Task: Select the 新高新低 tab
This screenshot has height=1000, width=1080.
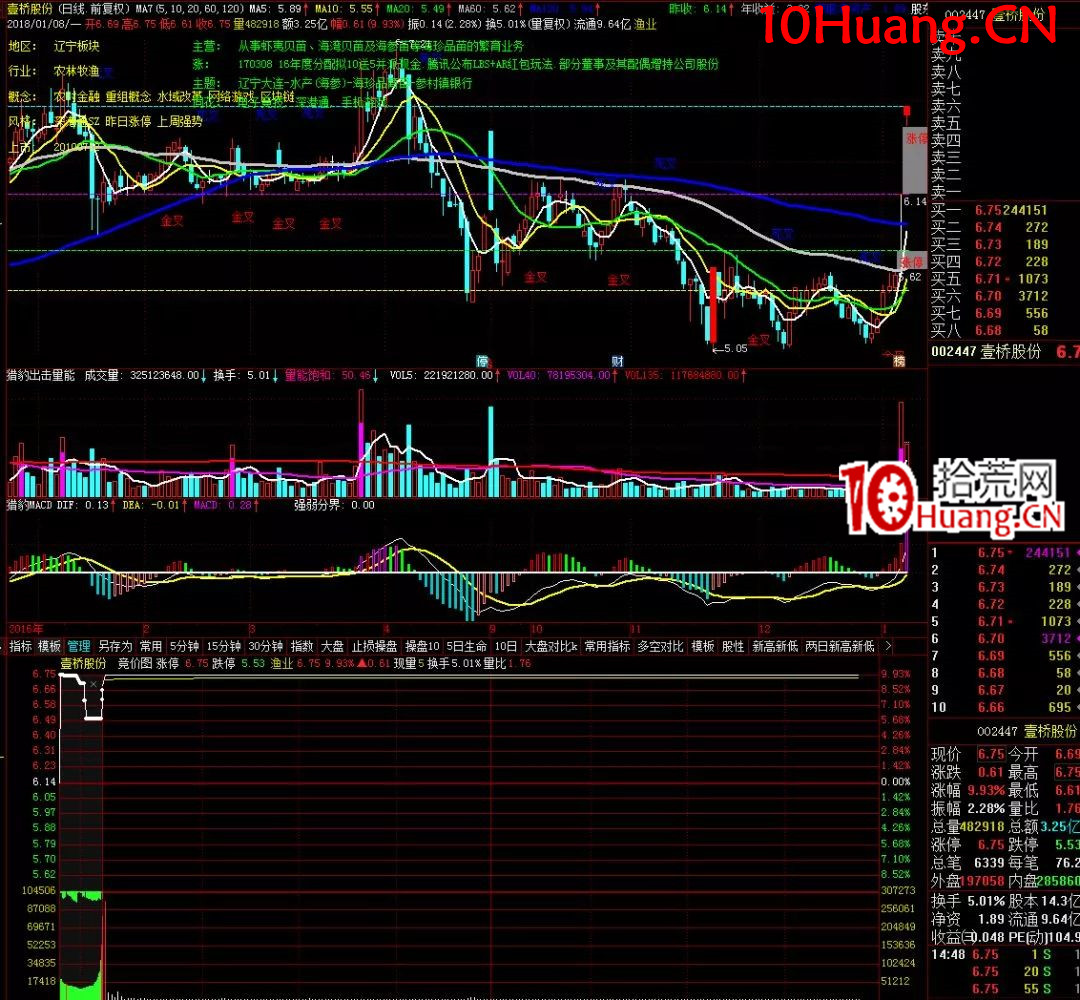Action: 775,646
